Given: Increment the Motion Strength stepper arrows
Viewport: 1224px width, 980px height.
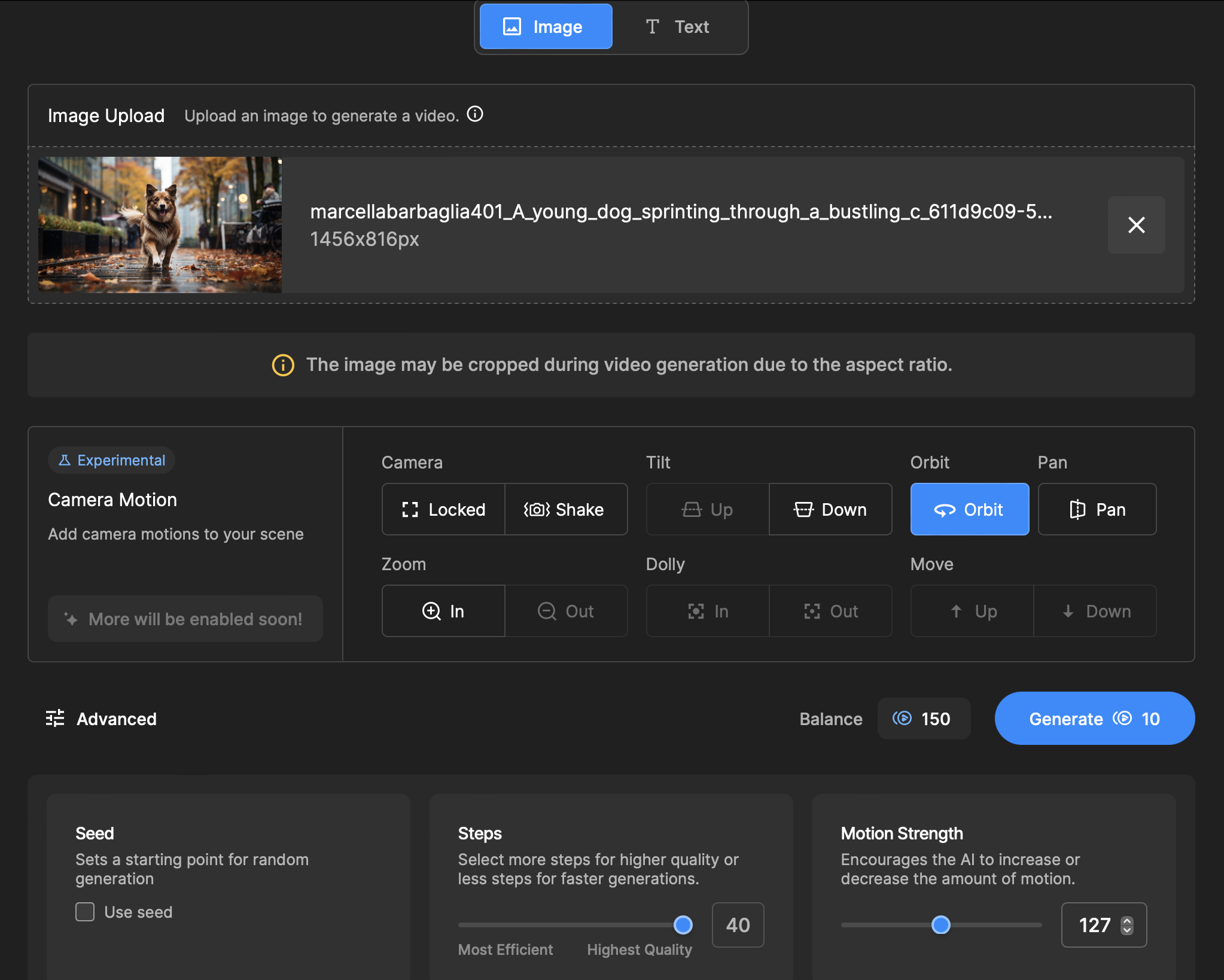Looking at the screenshot, I should pyautogui.click(x=1127, y=921).
